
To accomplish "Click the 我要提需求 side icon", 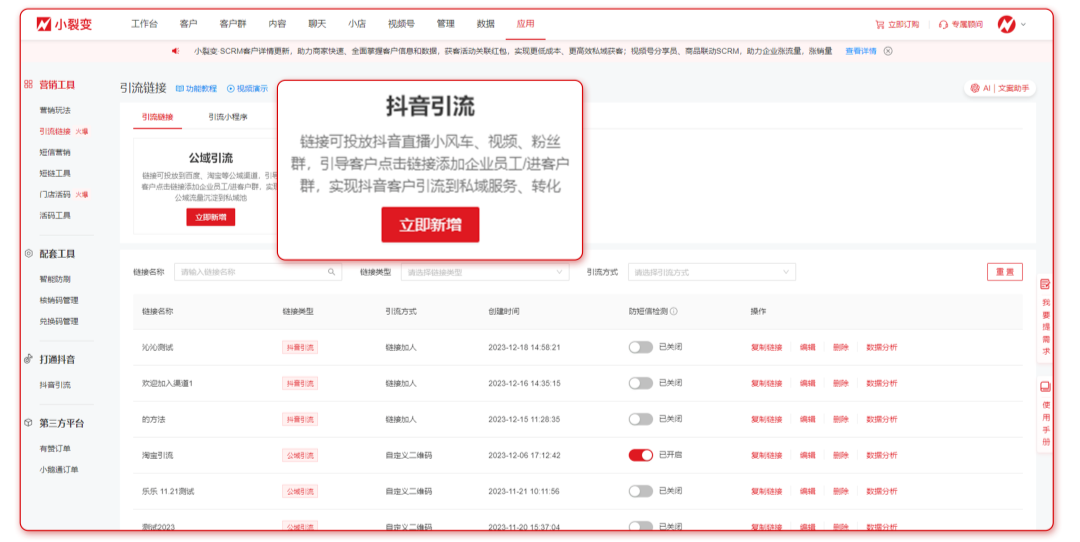I will pos(1045,285).
